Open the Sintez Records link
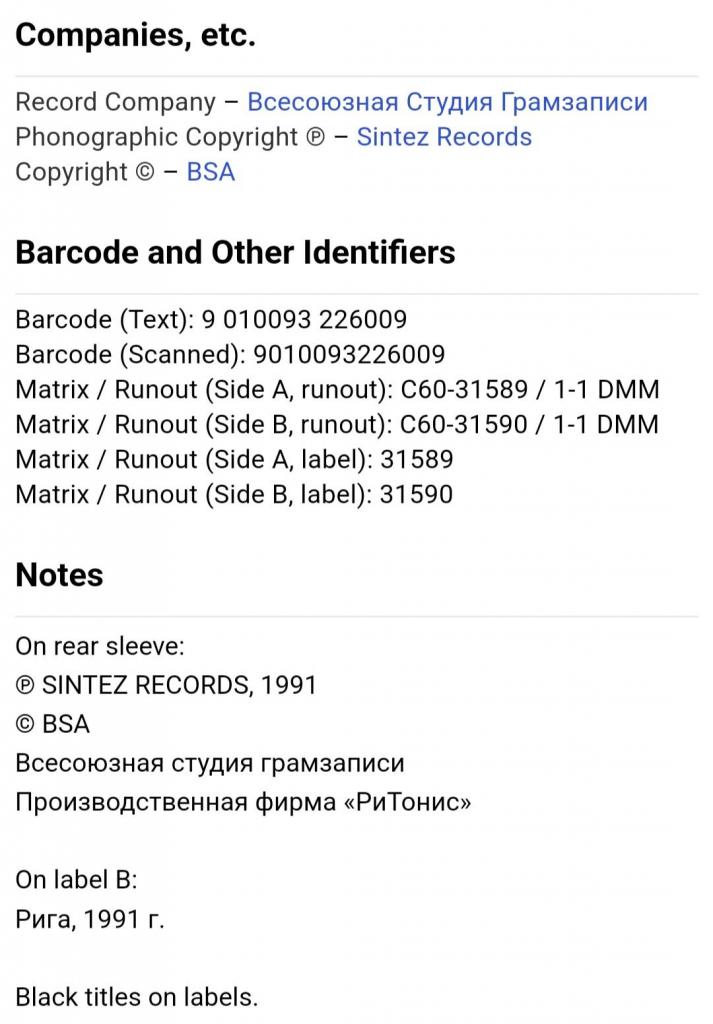 point(444,137)
